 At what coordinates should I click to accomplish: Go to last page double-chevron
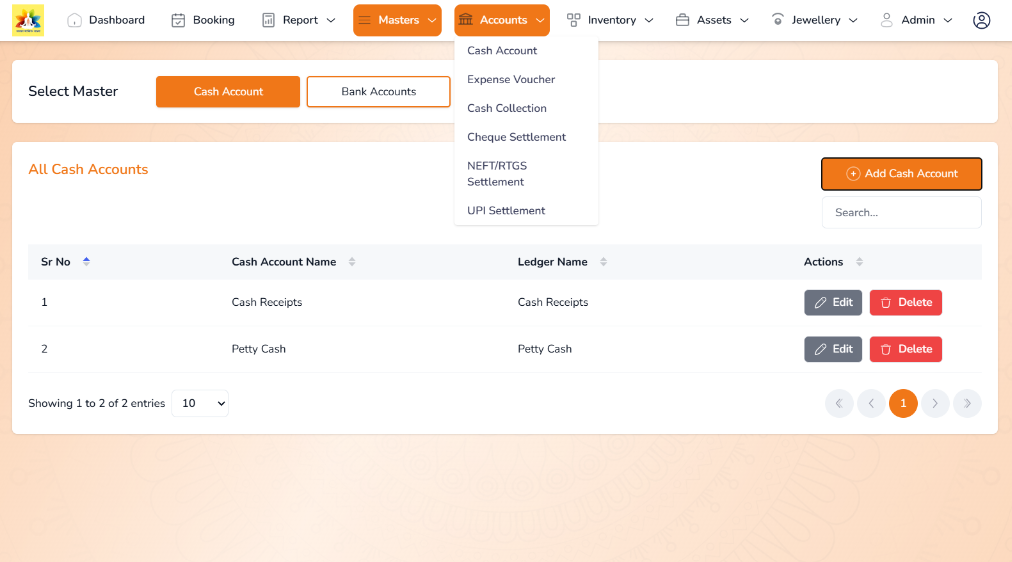pos(967,403)
